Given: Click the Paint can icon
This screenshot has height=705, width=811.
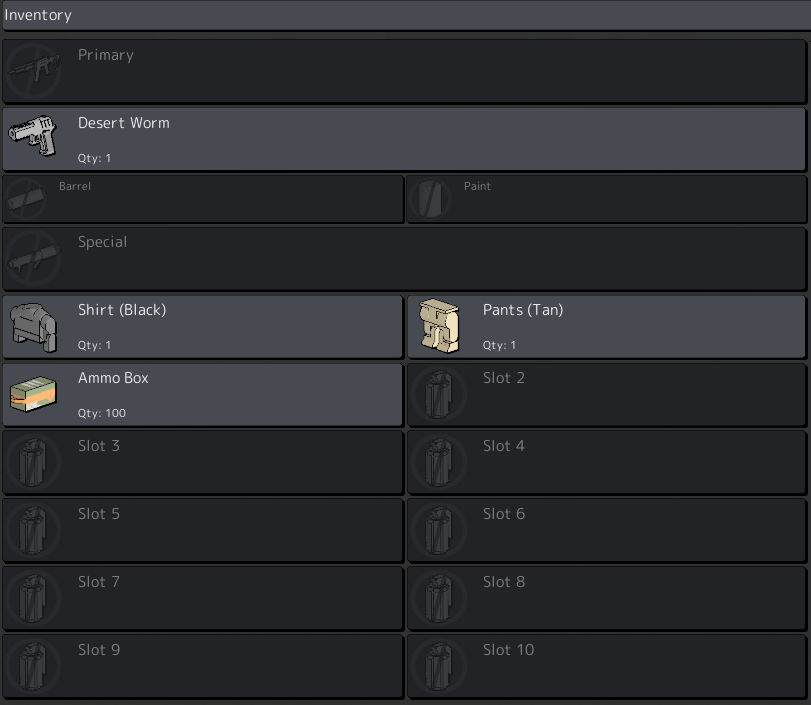Looking at the screenshot, I should click(430, 199).
